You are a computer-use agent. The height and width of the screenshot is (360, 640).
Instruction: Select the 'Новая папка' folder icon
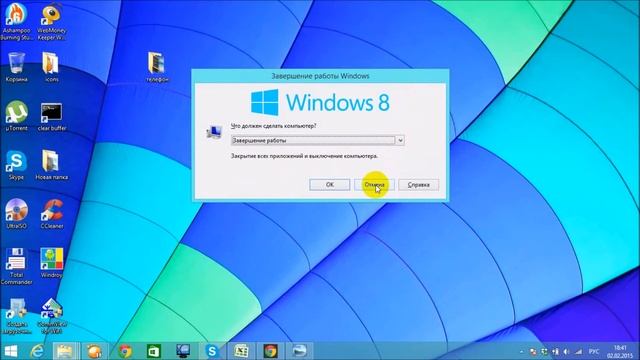51,165
